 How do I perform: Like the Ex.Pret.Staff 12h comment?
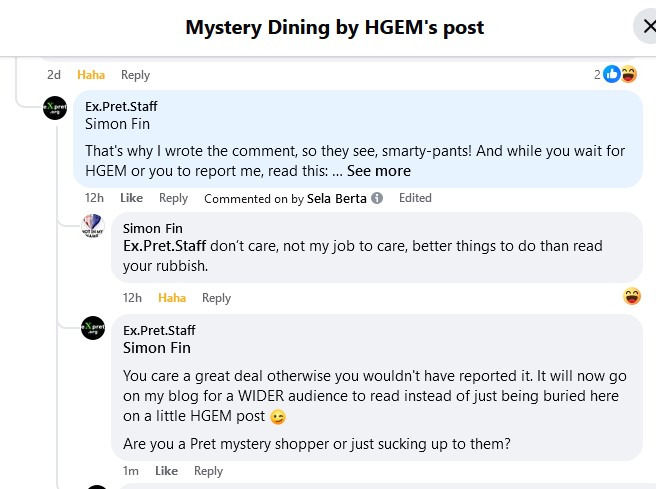[131, 198]
